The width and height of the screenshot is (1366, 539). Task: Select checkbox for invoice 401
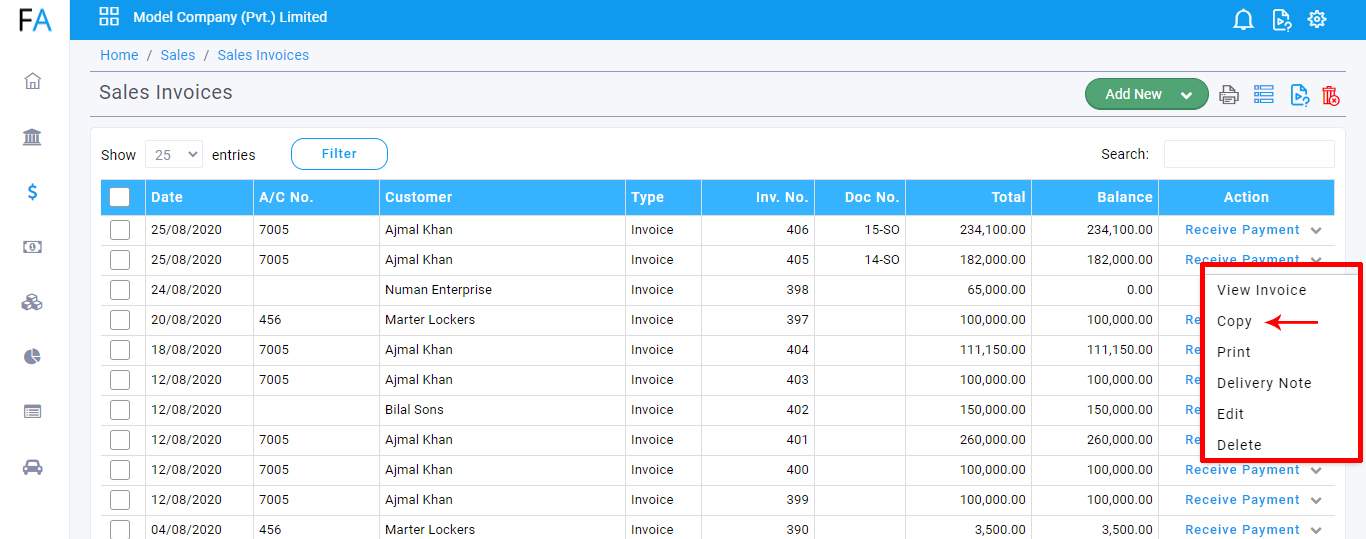120,440
